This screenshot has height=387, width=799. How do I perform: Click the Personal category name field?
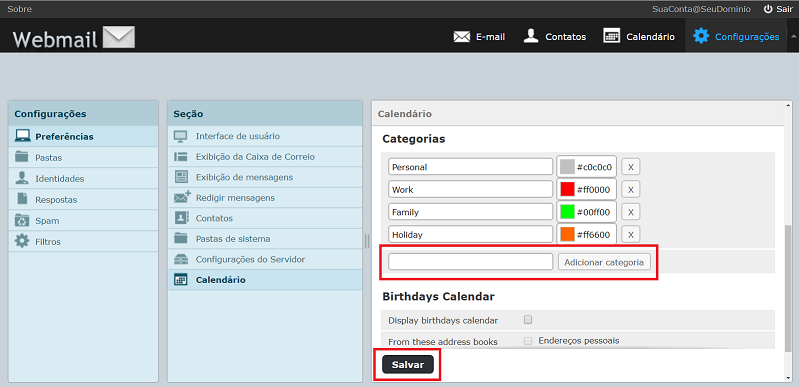(470, 167)
